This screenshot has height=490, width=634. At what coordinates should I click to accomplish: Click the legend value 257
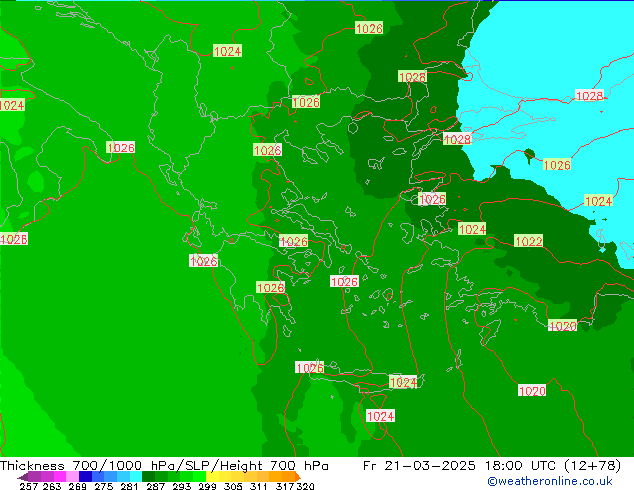point(29,486)
